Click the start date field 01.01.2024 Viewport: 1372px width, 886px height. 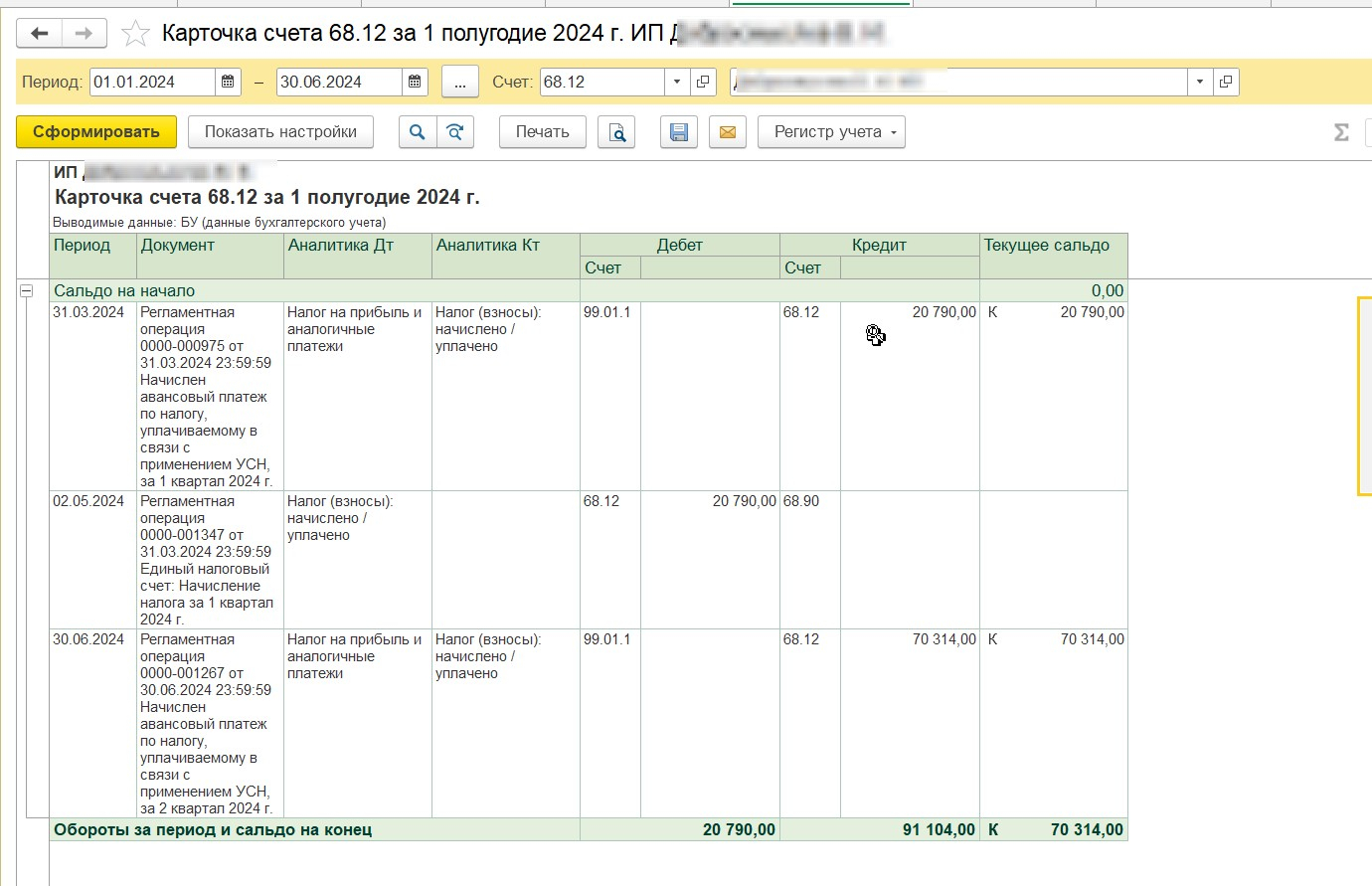point(152,83)
